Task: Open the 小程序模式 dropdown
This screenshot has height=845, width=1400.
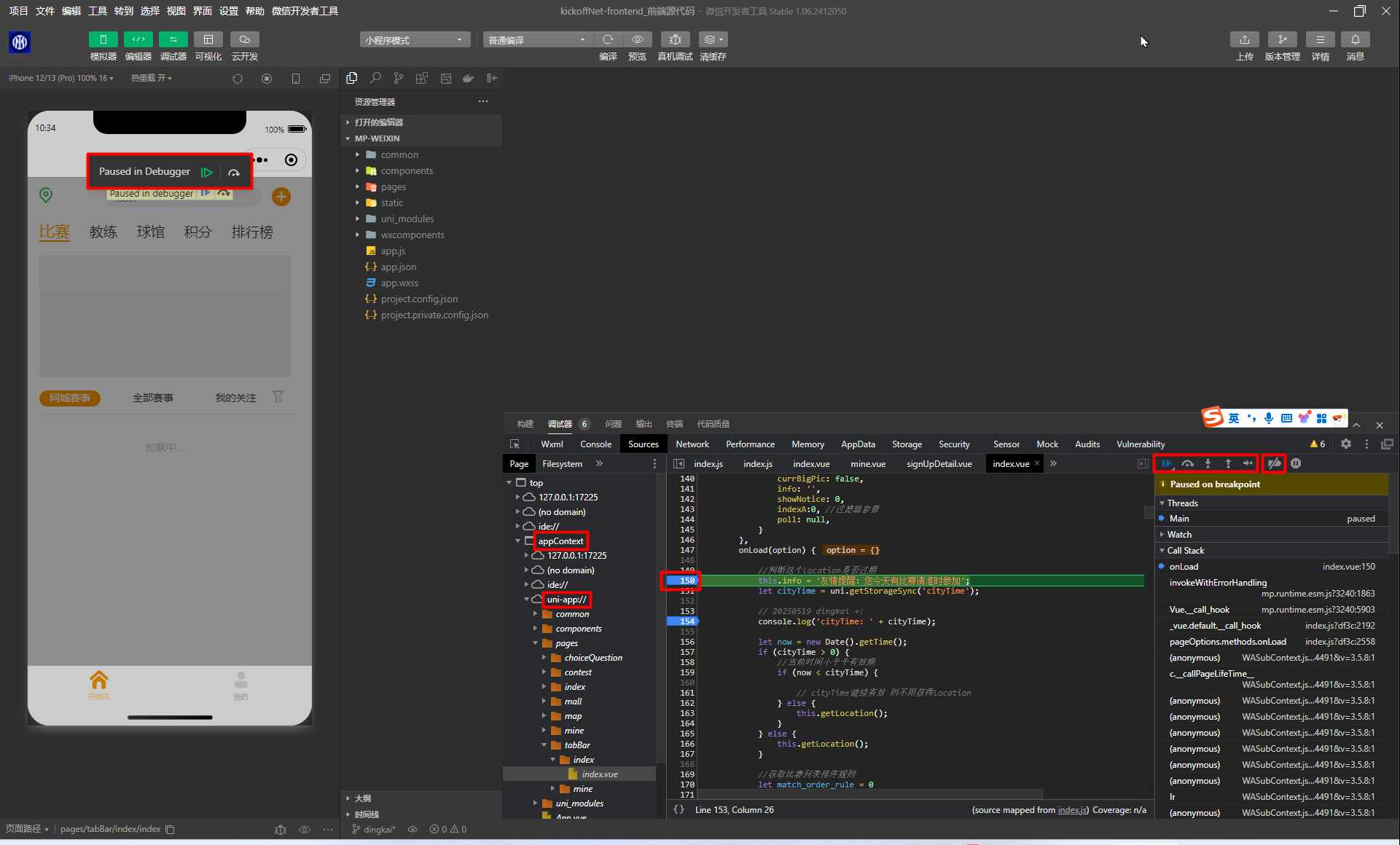Action: [414, 39]
